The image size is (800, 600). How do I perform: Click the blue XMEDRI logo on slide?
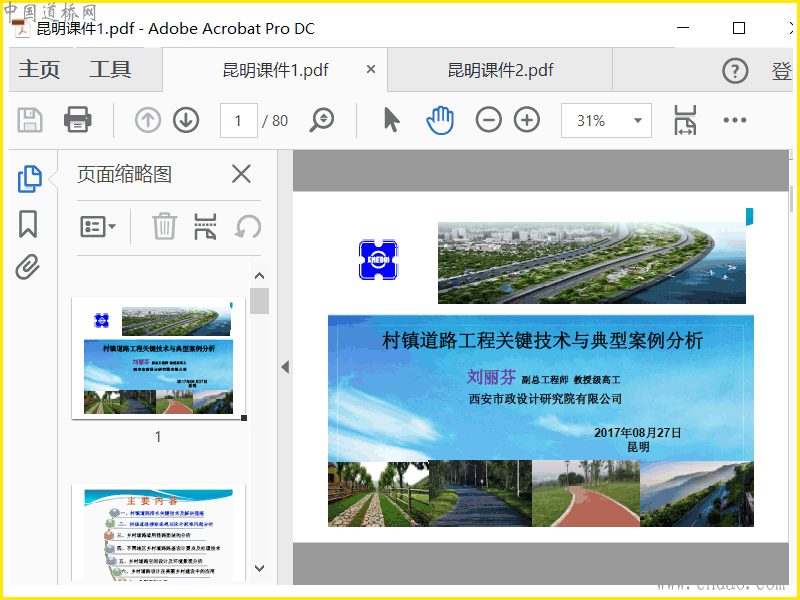378,260
